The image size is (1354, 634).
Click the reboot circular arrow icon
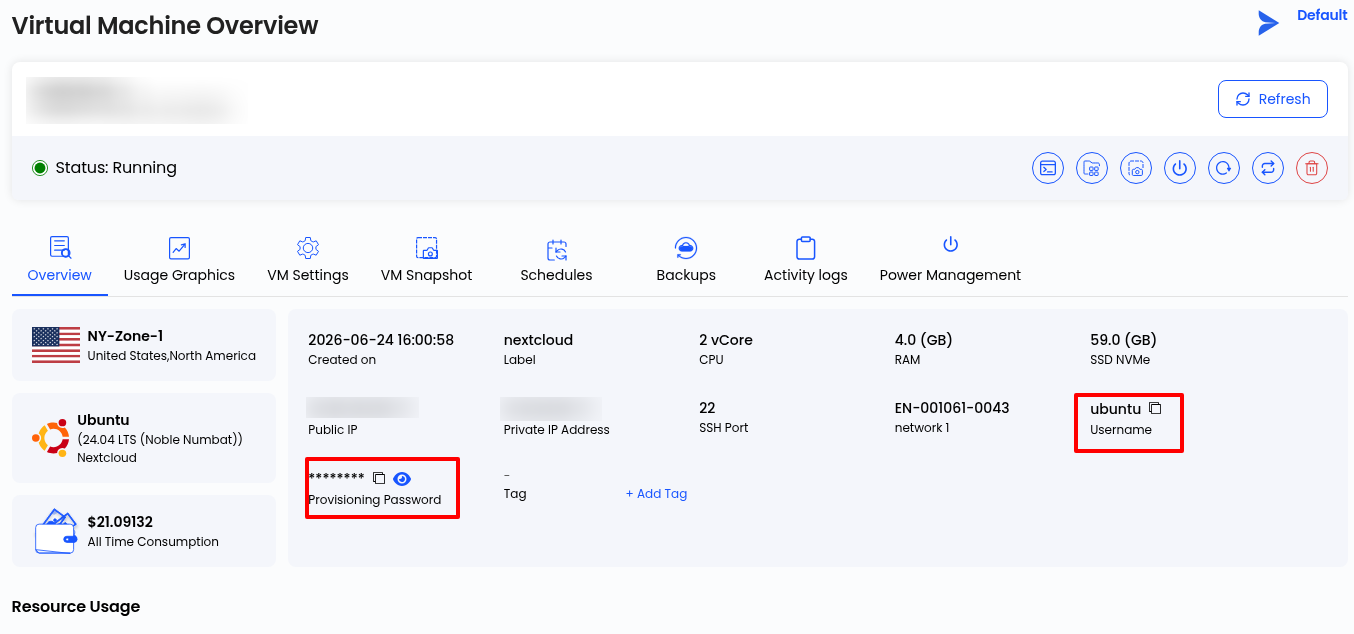(x=1224, y=168)
